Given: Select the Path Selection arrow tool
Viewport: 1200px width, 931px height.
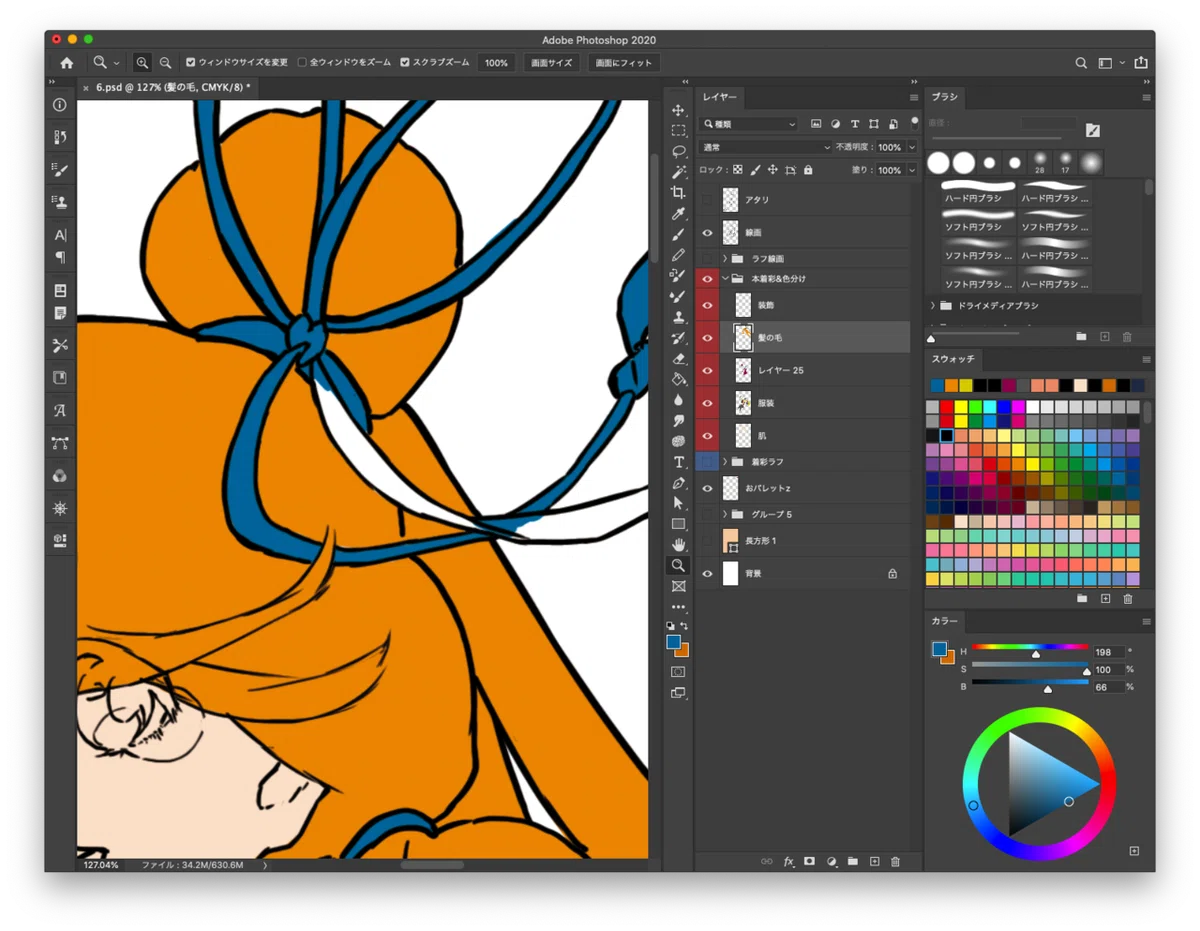Looking at the screenshot, I should tap(678, 503).
